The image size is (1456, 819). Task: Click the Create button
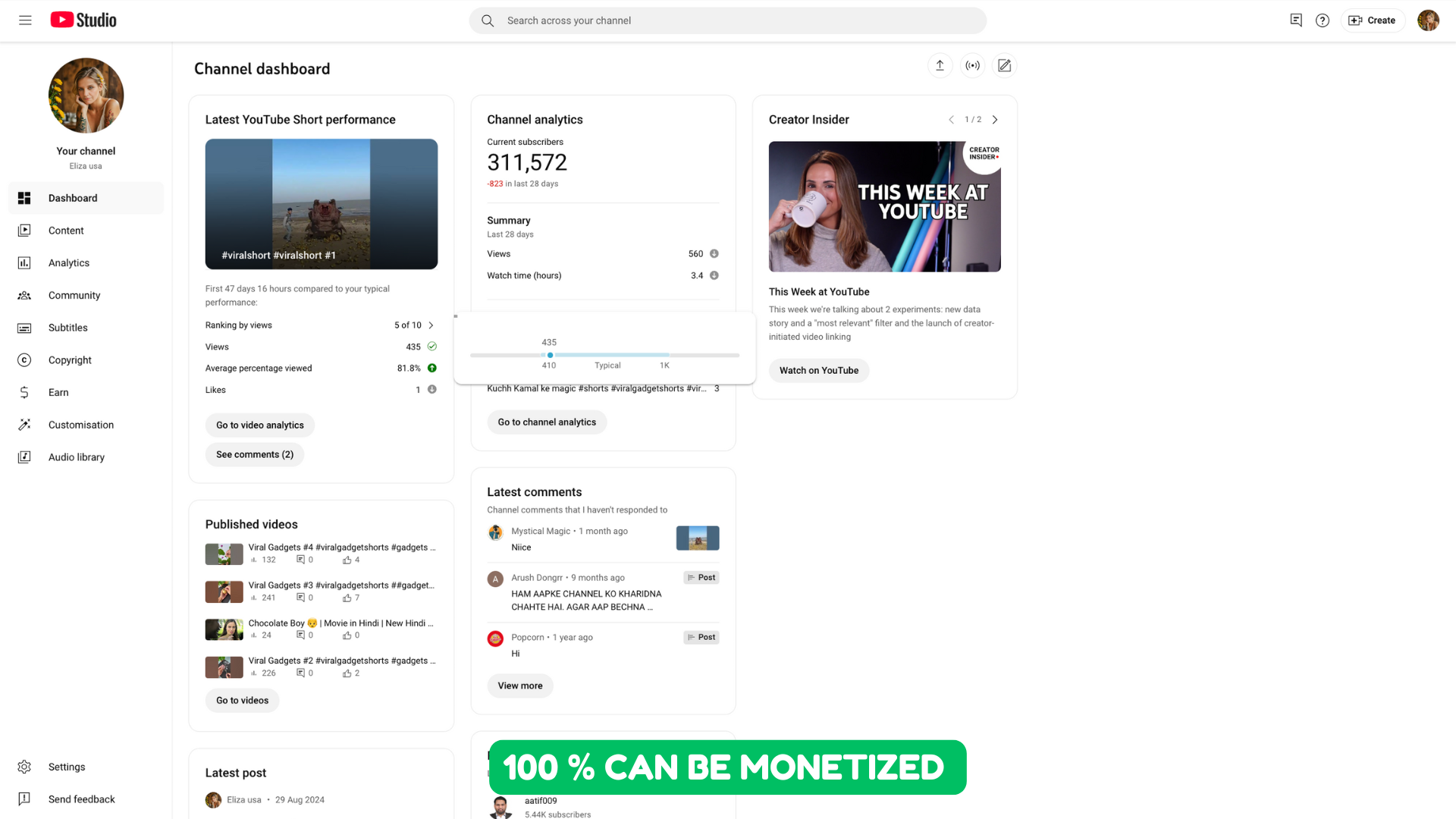1373,20
